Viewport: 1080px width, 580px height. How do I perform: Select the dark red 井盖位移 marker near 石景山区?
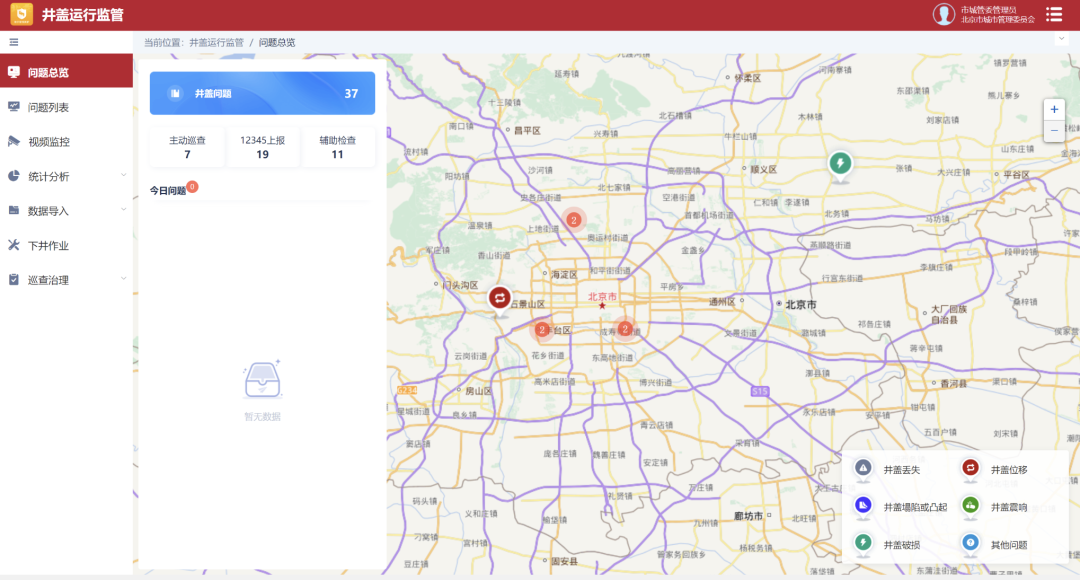tap(500, 298)
